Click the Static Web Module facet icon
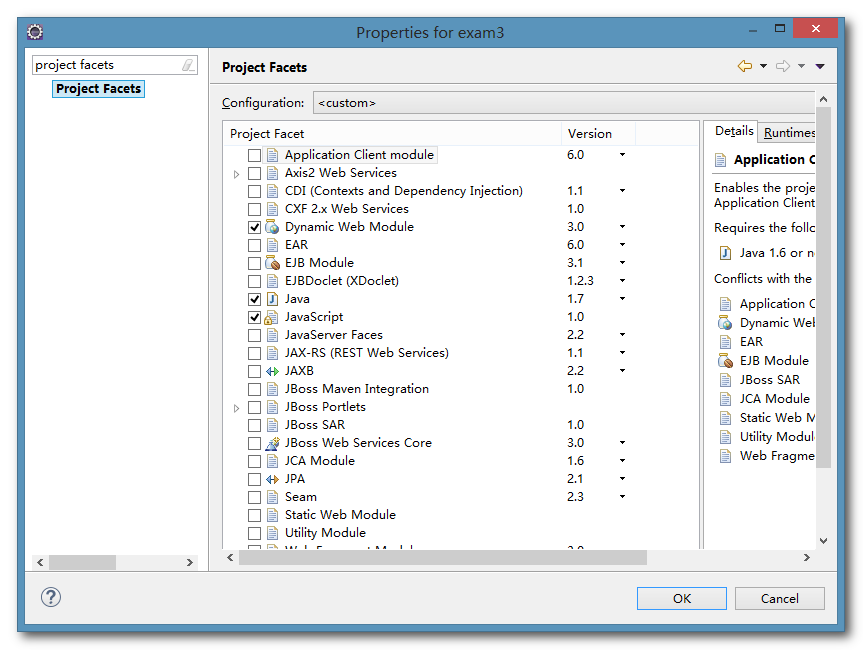 click(272, 515)
